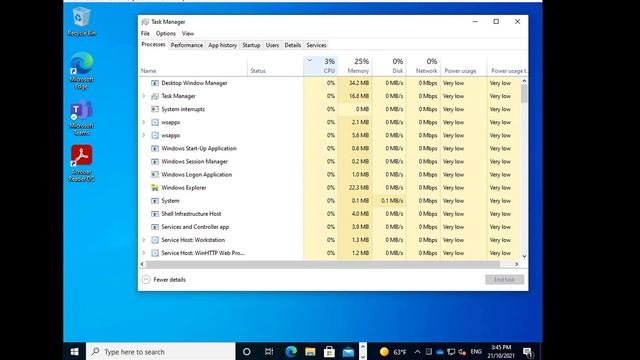Click the weather 63°F widget on the taskbar
640x360 pixels.
393,351
